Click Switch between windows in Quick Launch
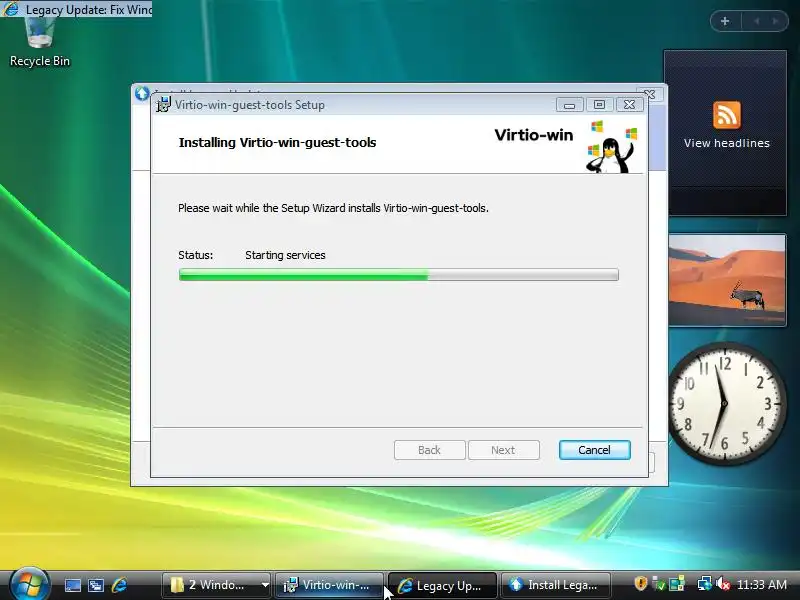Screen dimensions: 800x600 (96, 585)
